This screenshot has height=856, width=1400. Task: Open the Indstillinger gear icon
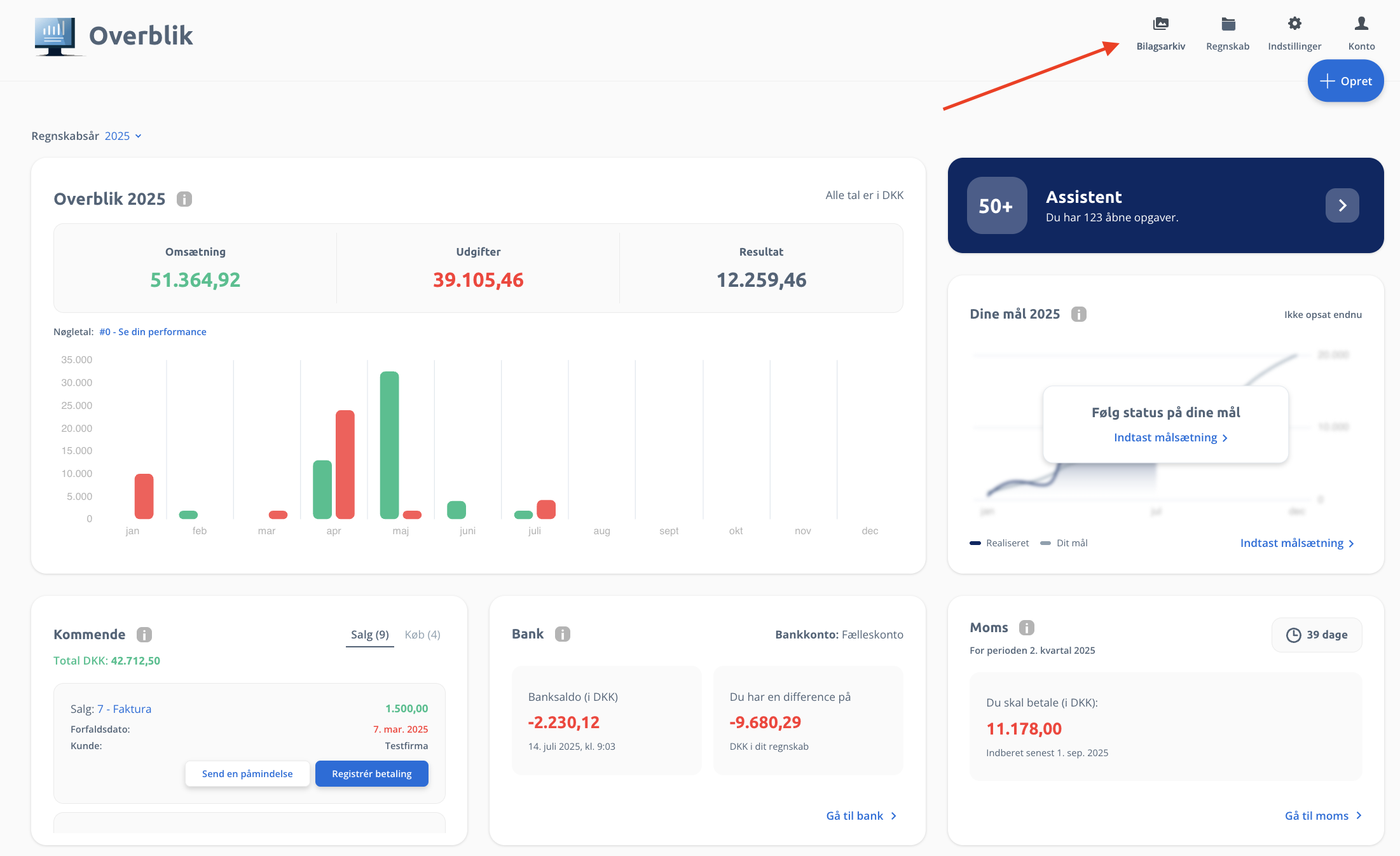[x=1294, y=24]
